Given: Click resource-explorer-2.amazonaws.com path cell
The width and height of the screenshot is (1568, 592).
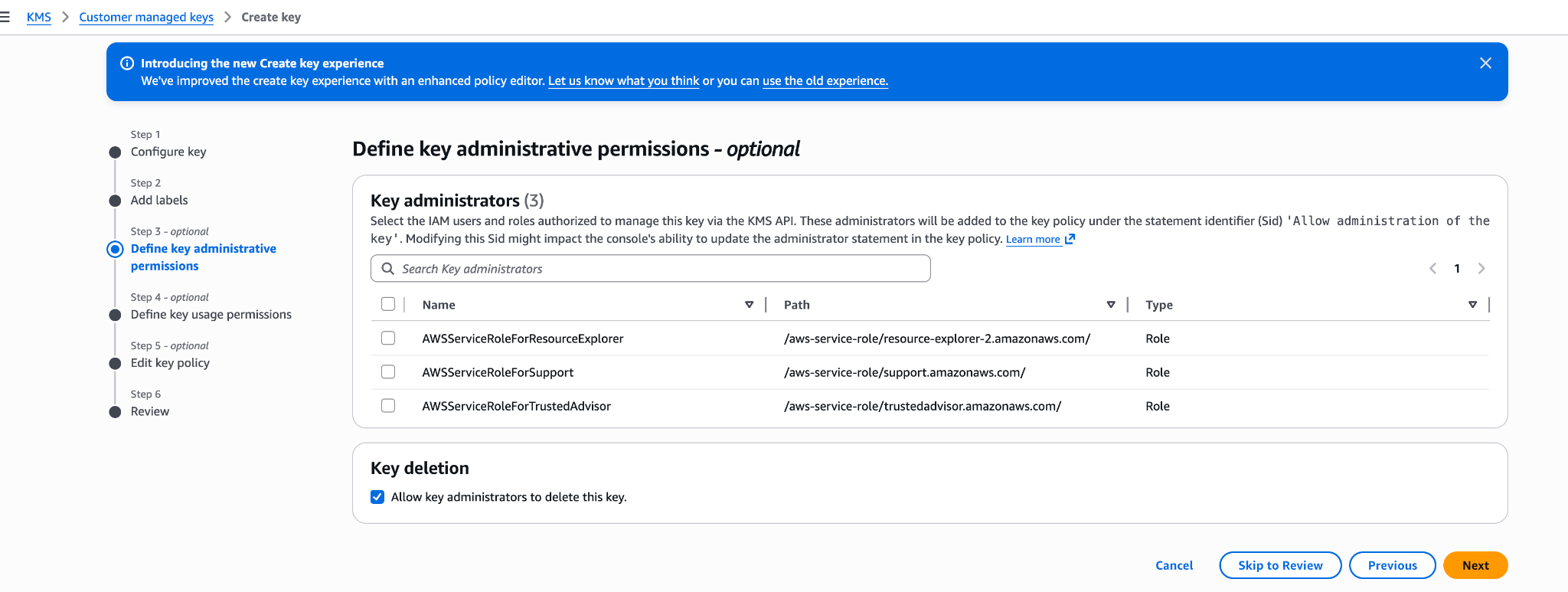Looking at the screenshot, I should (937, 339).
